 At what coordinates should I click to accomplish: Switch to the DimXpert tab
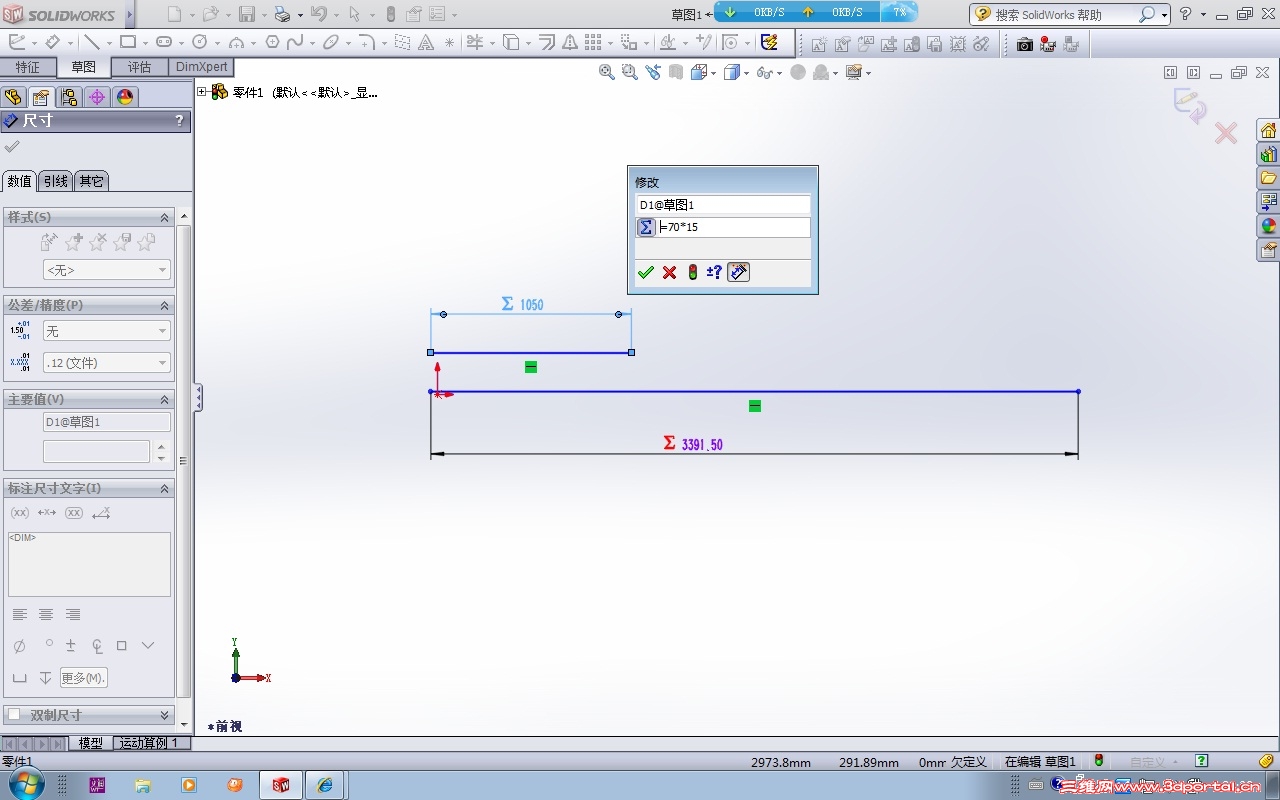[x=201, y=67]
